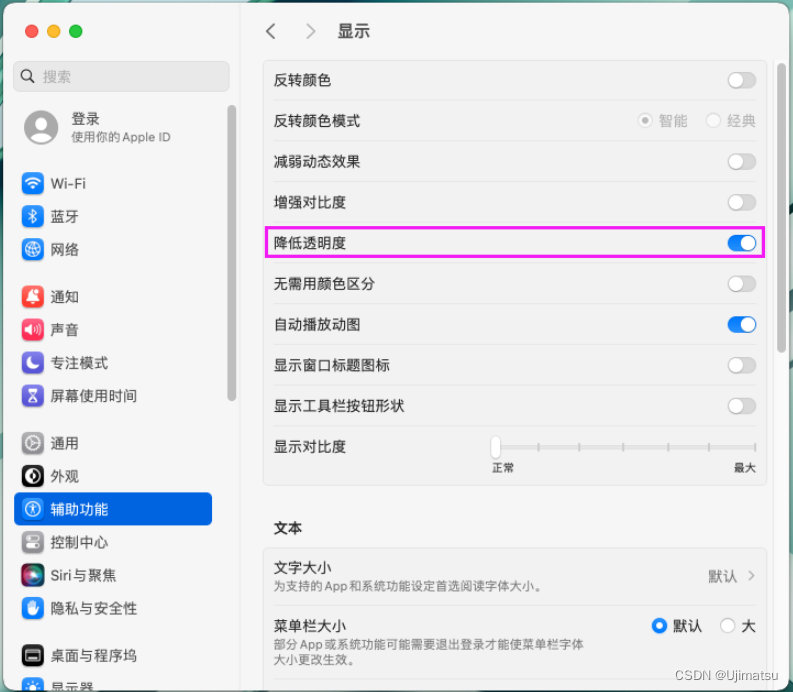The image size is (793, 692).
Task: Click the 菜单栏大小 label
Action: tap(310, 626)
